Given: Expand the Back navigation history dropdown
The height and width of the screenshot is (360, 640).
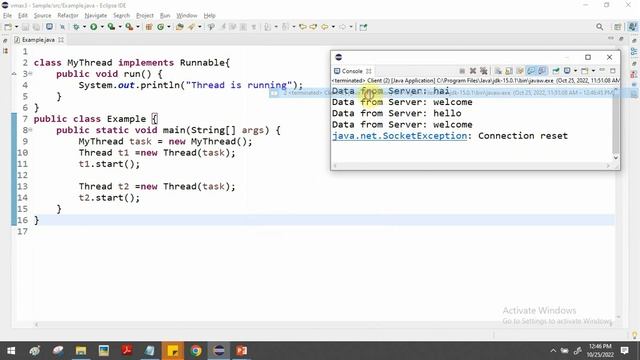Looking at the screenshot, I should click(x=333, y=27).
